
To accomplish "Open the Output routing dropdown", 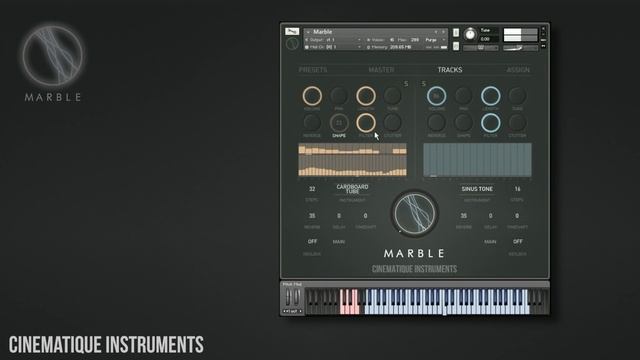I will coord(333,40).
